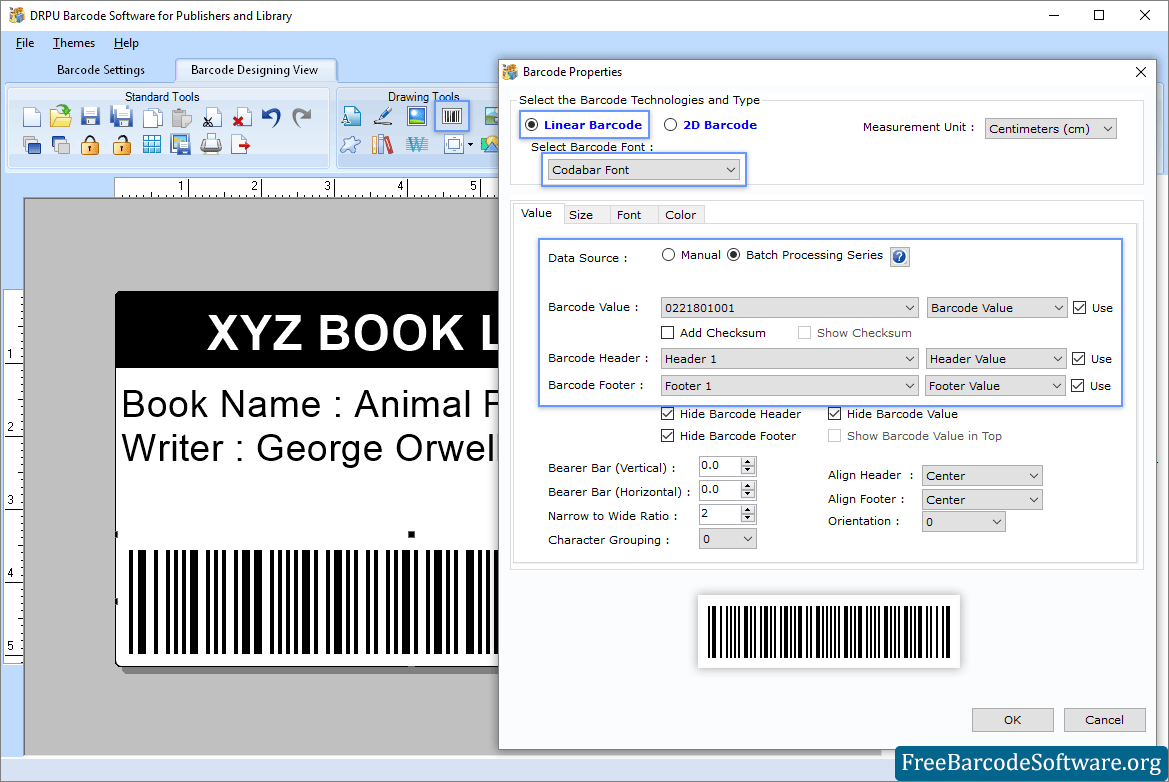Screen dimensions: 1169x782
Task: Open the Themes menu
Action: coord(74,42)
